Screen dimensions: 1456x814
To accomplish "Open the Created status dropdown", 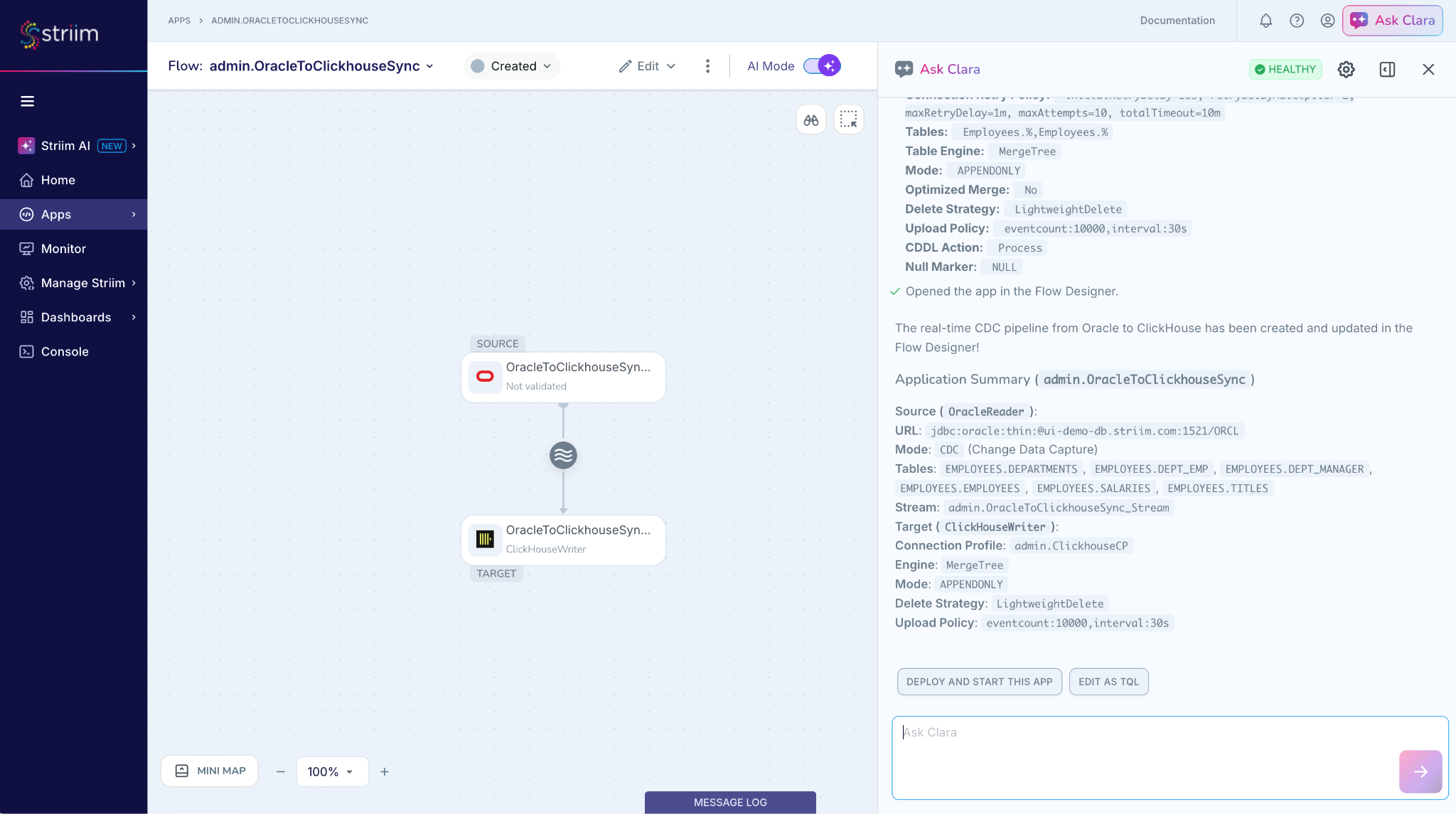I will 512,66.
